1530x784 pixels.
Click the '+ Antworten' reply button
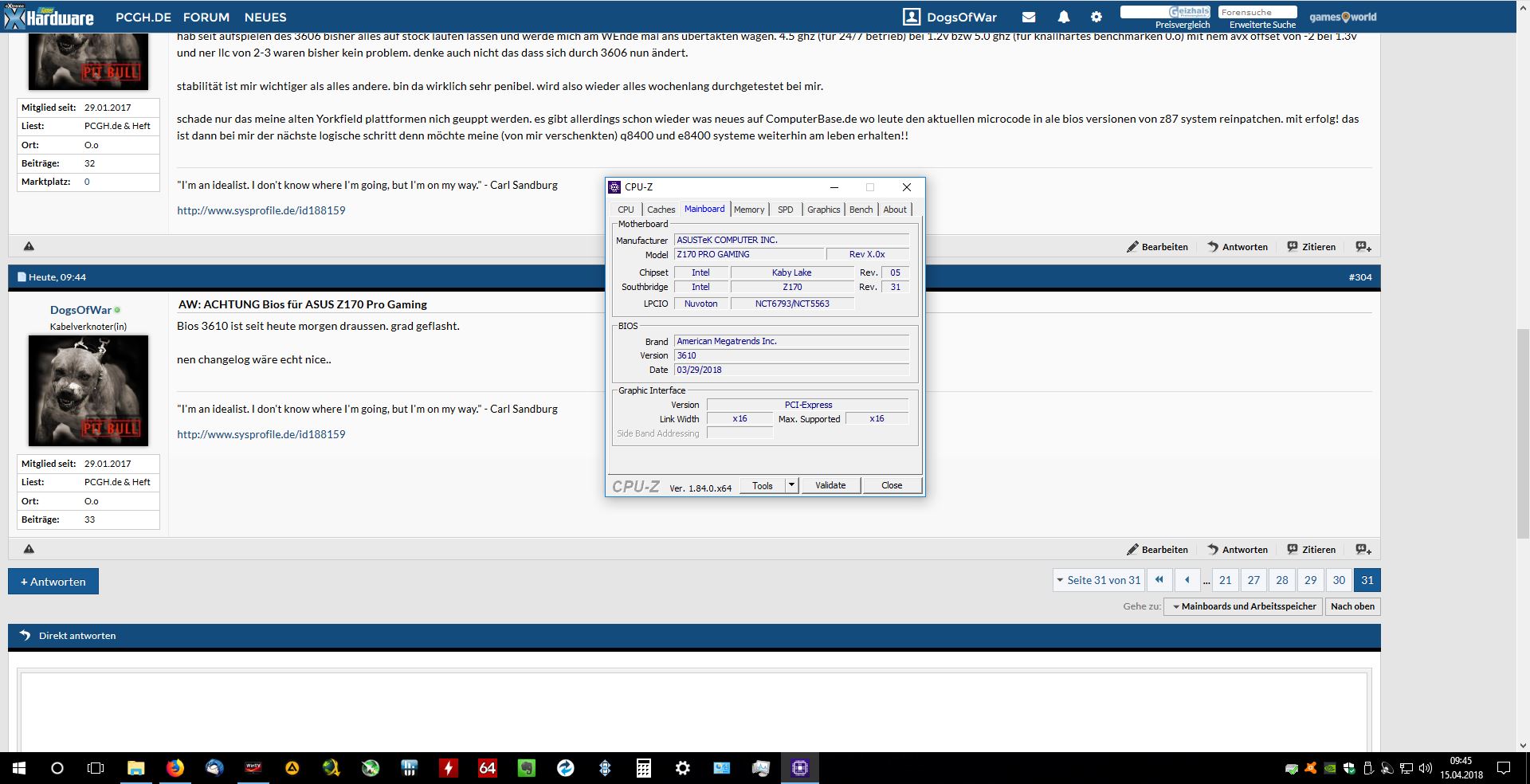point(53,582)
